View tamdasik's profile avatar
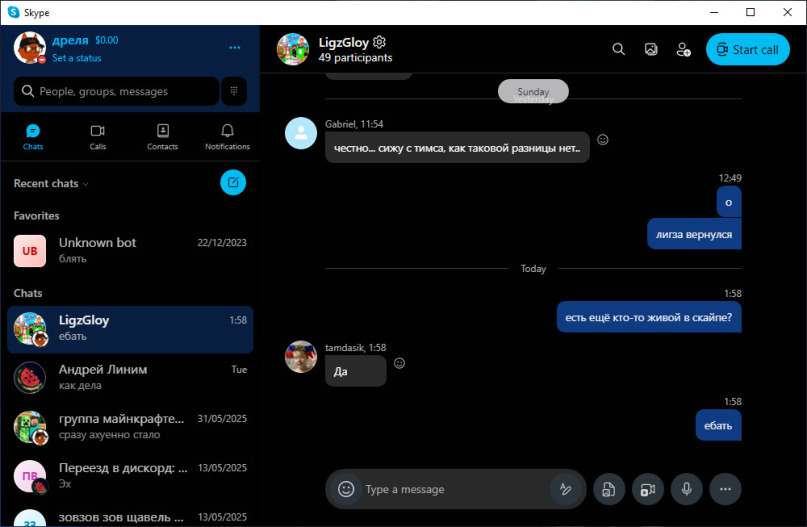The image size is (807, 527). (301, 357)
